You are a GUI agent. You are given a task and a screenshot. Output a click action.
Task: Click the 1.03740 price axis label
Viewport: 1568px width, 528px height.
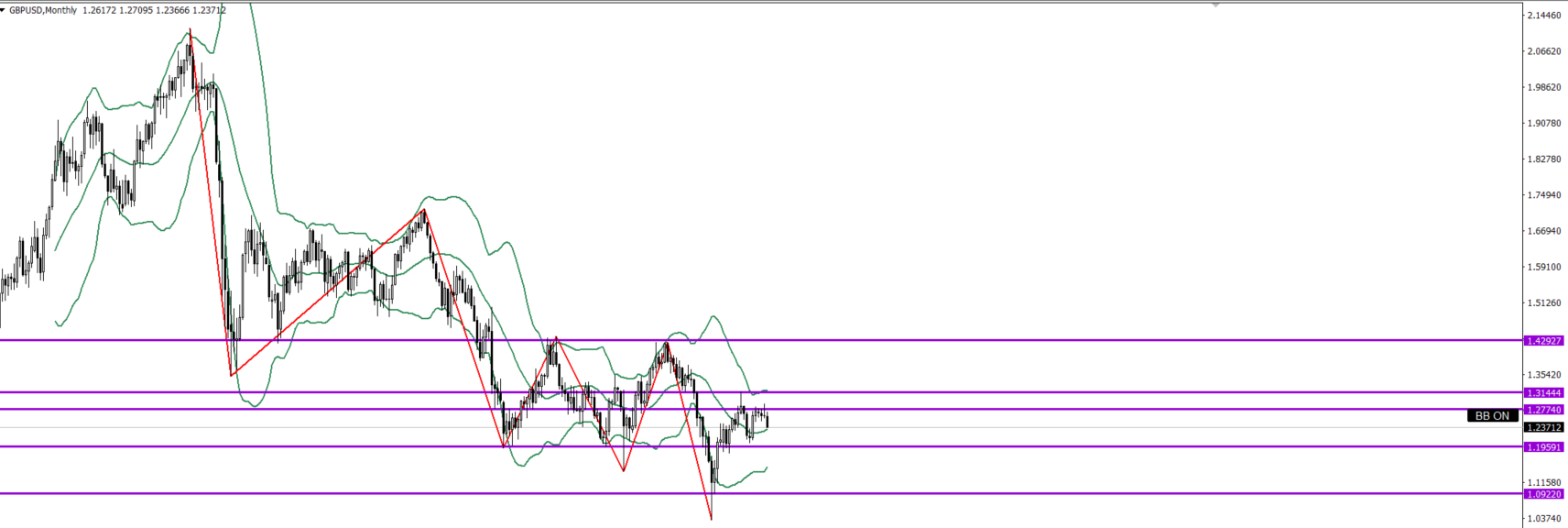(x=1543, y=519)
